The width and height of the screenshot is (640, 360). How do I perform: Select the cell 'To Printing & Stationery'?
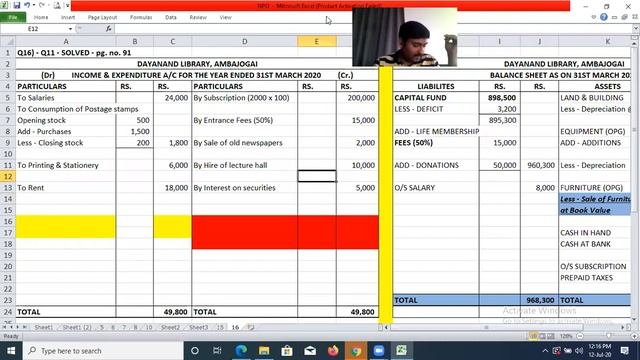click(x=66, y=165)
